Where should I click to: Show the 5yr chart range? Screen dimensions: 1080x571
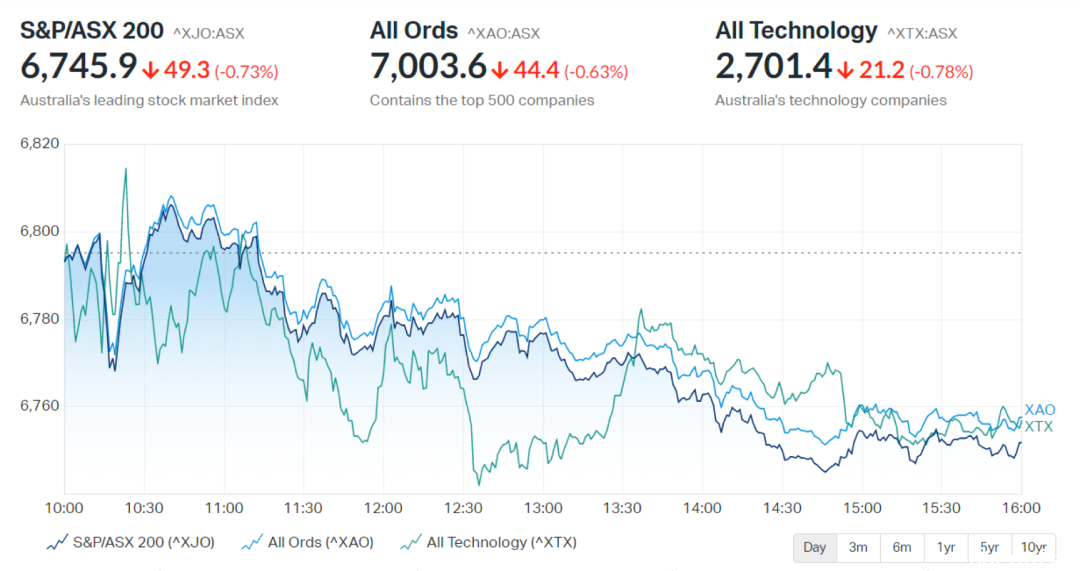tap(990, 548)
